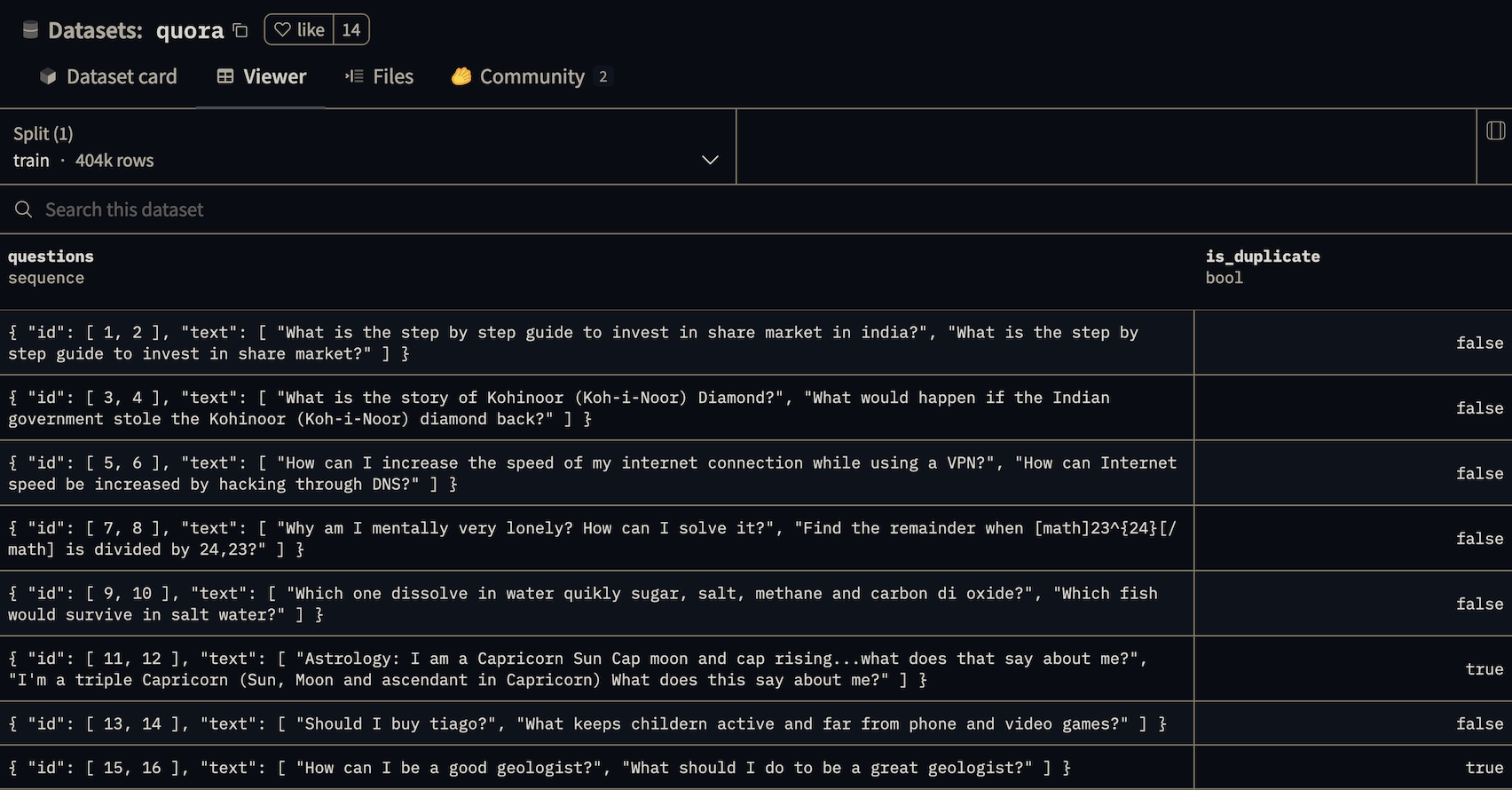This screenshot has width=1512, height=790.
Task: Click true value in geologist row
Action: tap(1484, 768)
